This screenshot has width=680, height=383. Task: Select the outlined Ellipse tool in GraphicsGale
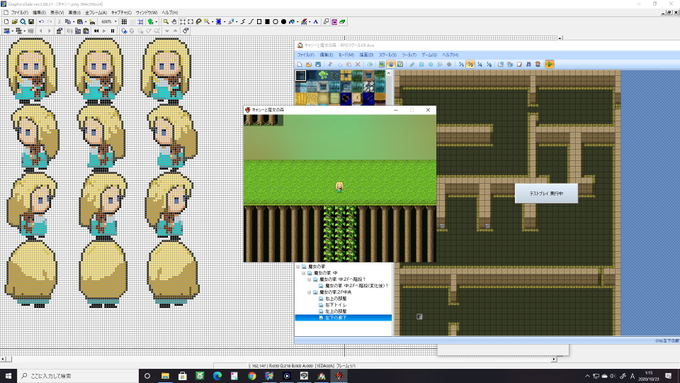[x=275, y=22]
